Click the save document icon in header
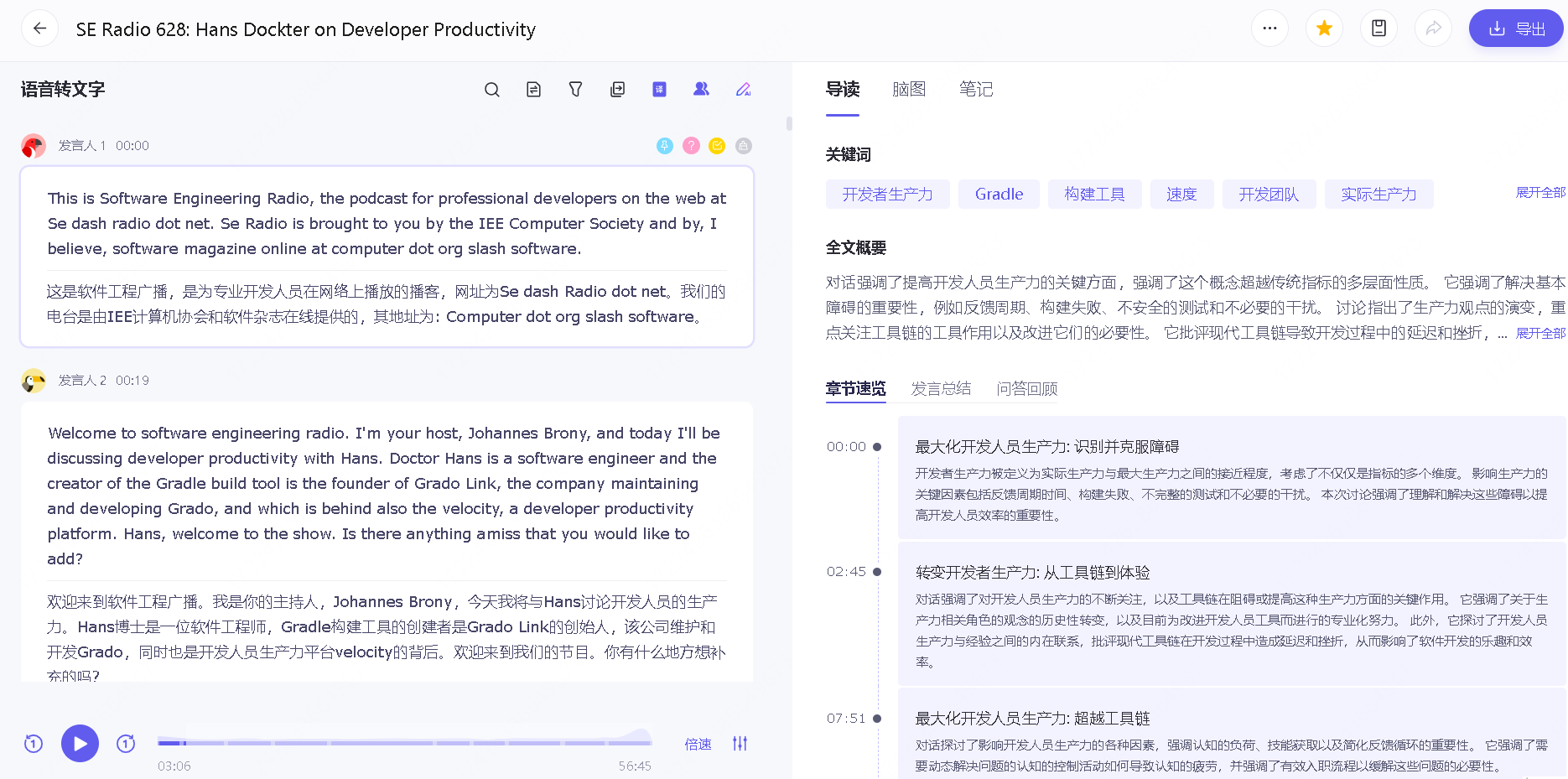The width and height of the screenshot is (1568, 779). pos(1378,29)
